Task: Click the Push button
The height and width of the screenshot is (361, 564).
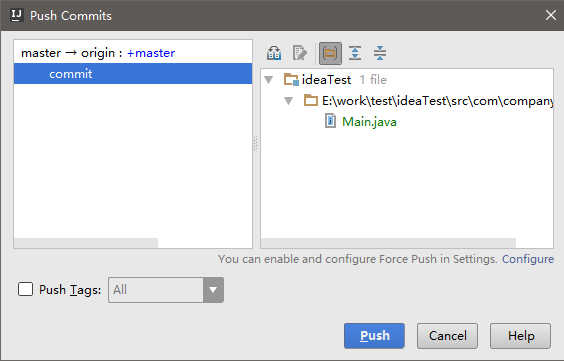Action: (x=374, y=336)
